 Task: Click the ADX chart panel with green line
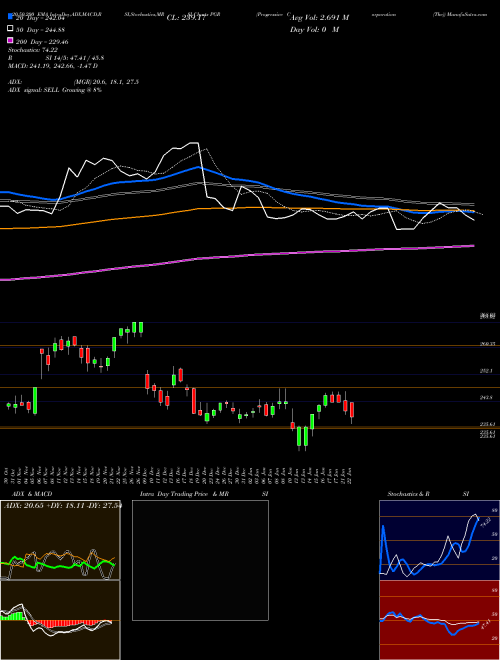(60, 540)
